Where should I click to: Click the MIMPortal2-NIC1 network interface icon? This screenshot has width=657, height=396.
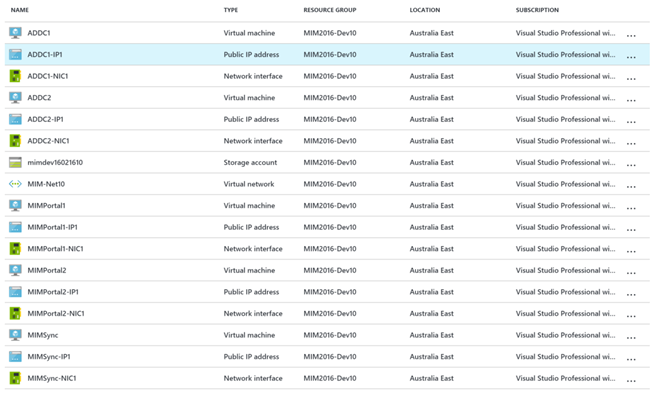point(16,313)
